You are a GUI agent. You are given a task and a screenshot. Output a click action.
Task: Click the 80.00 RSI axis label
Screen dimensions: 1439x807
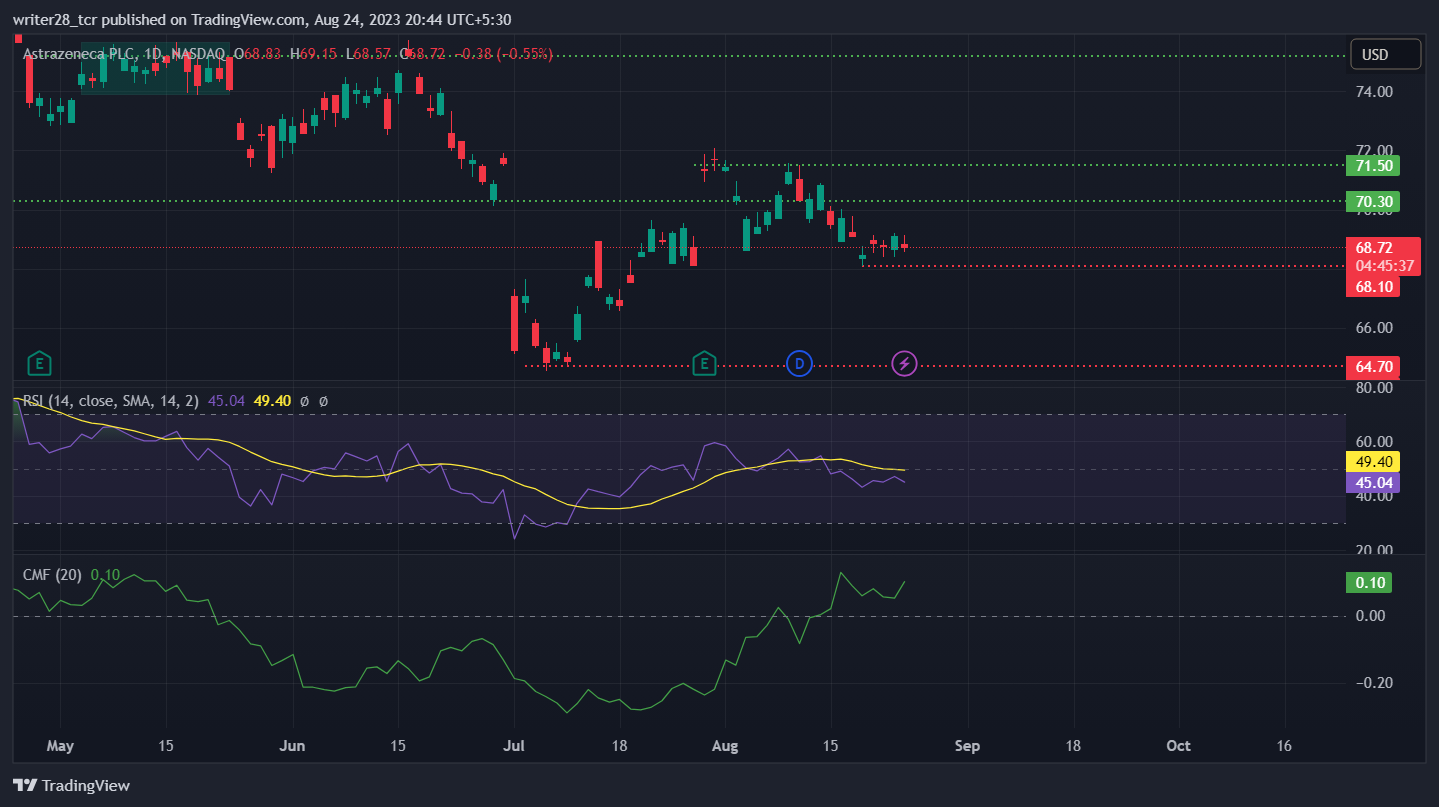1374,388
